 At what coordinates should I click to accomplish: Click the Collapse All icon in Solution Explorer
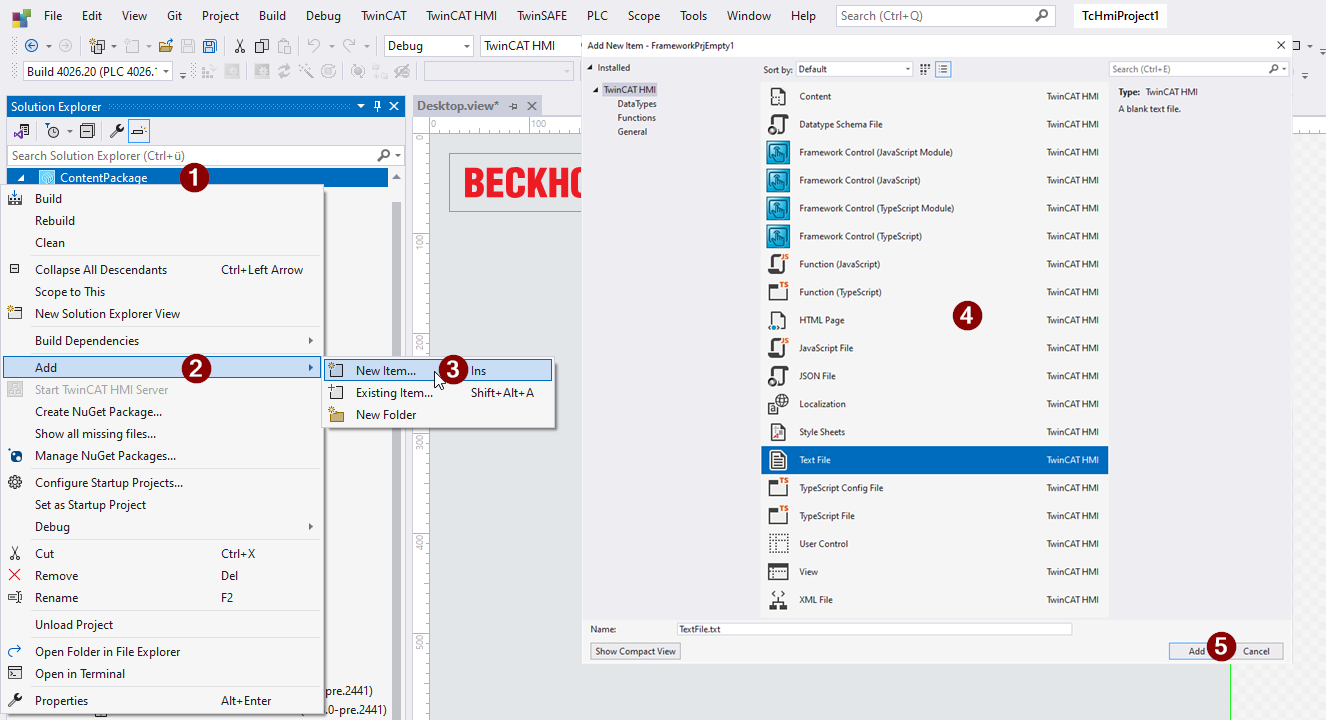[x=87, y=131]
